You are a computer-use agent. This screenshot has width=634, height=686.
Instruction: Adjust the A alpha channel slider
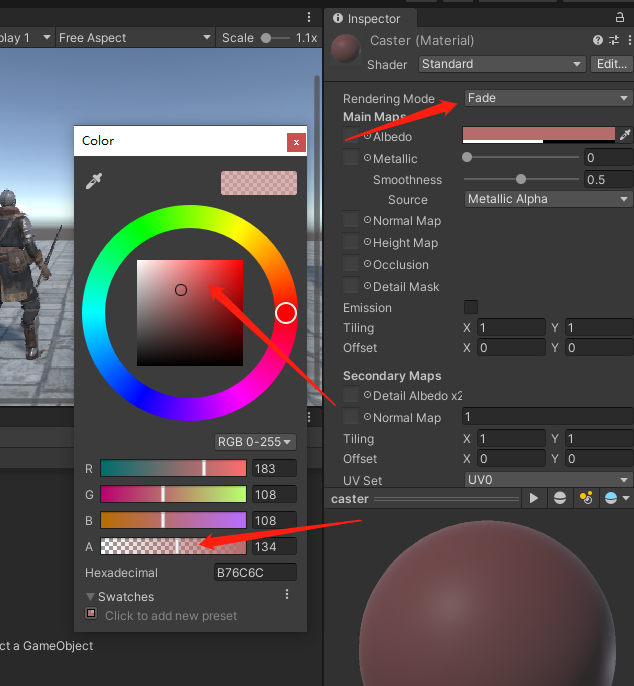(173, 546)
